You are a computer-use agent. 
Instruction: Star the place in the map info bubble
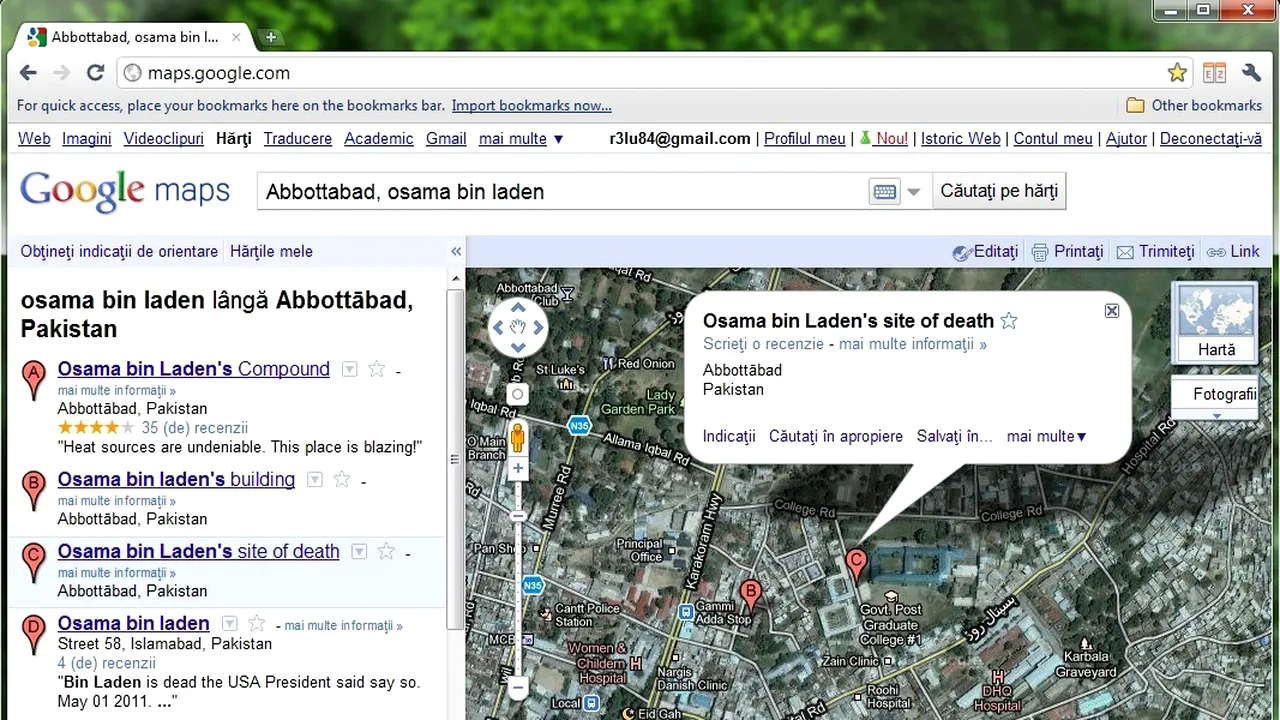pos(1009,321)
